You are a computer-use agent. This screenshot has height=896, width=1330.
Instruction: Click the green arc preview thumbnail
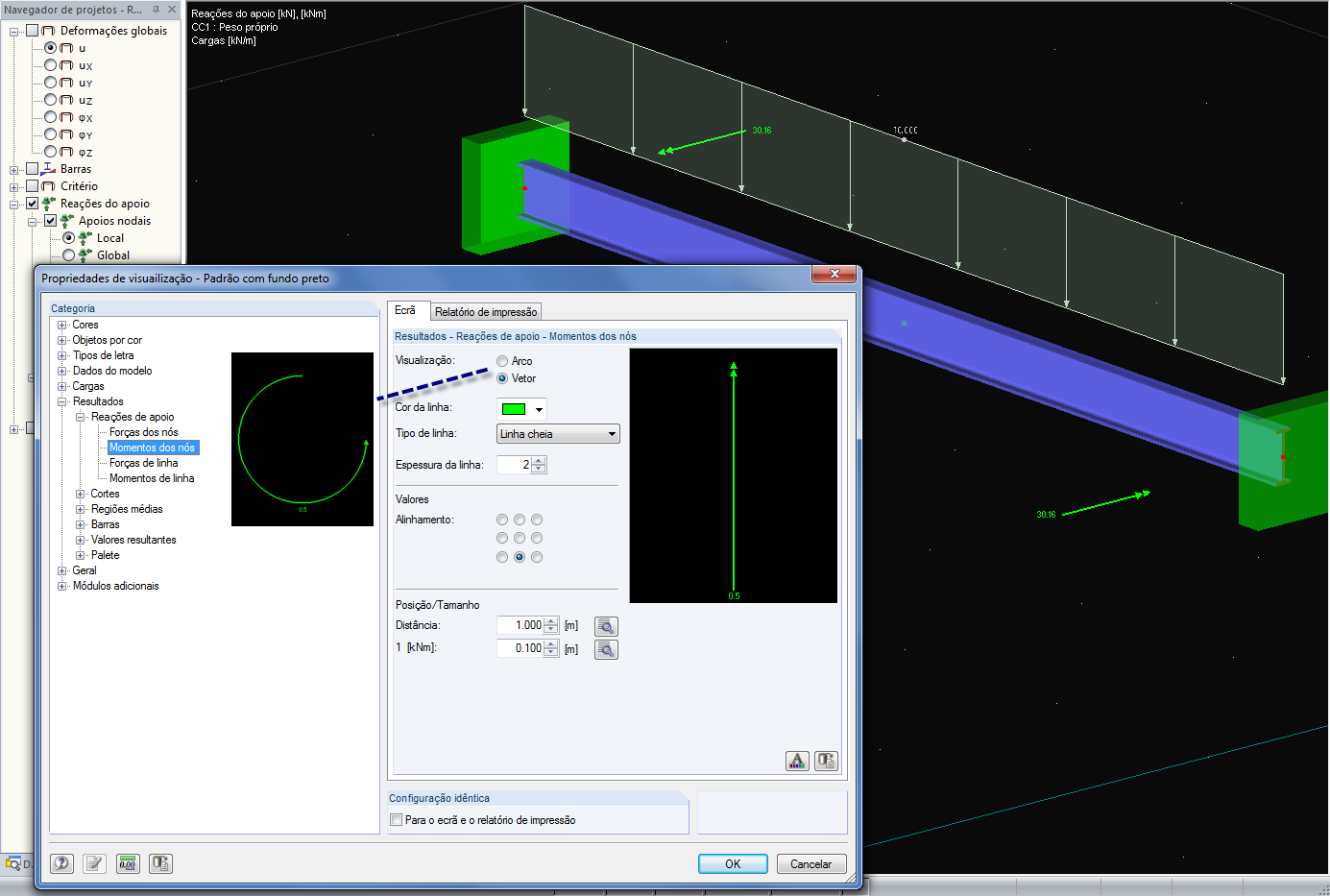point(302,439)
